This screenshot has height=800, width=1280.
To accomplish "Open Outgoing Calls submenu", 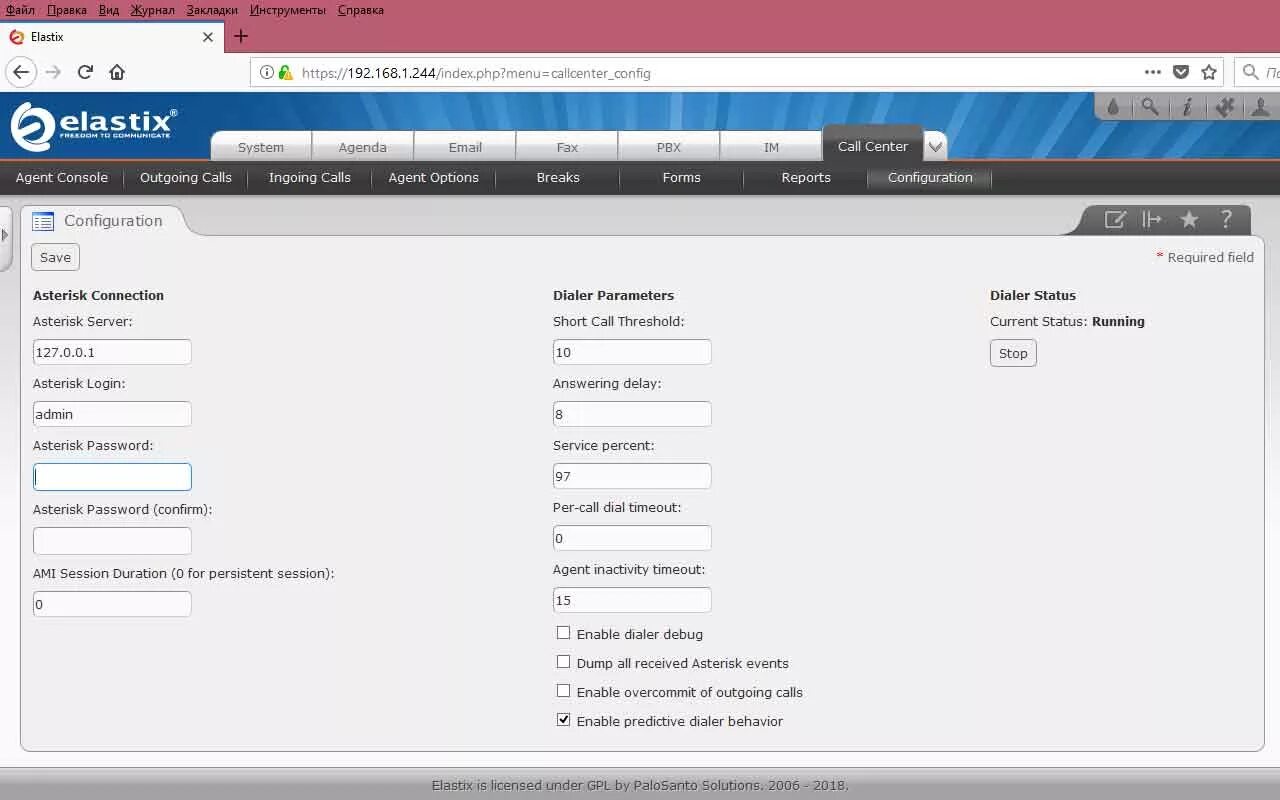I will (186, 177).
